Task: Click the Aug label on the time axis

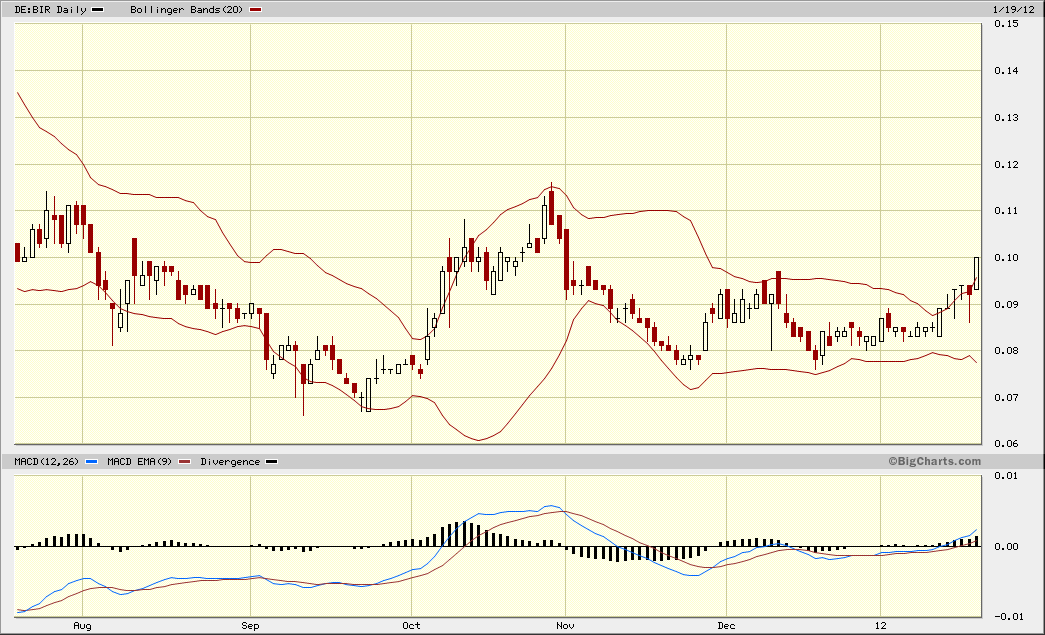Action: click(x=82, y=625)
